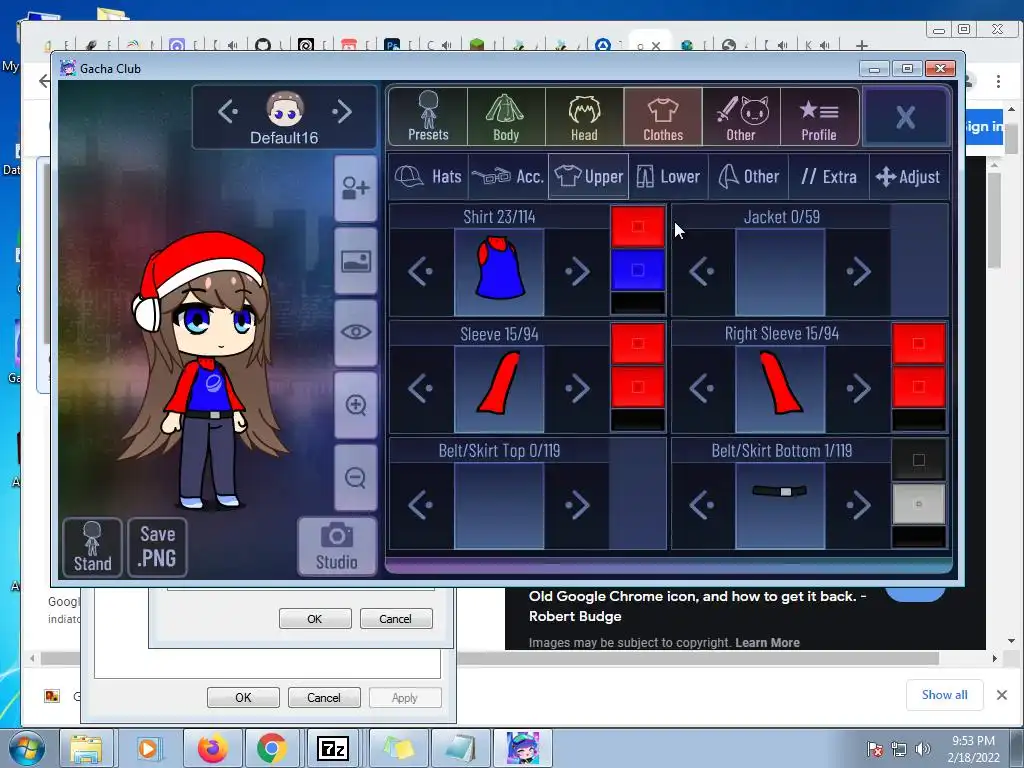Toggle UI visibility with the eye icon
Viewport: 1024px width, 768px height.
click(355, 332)
